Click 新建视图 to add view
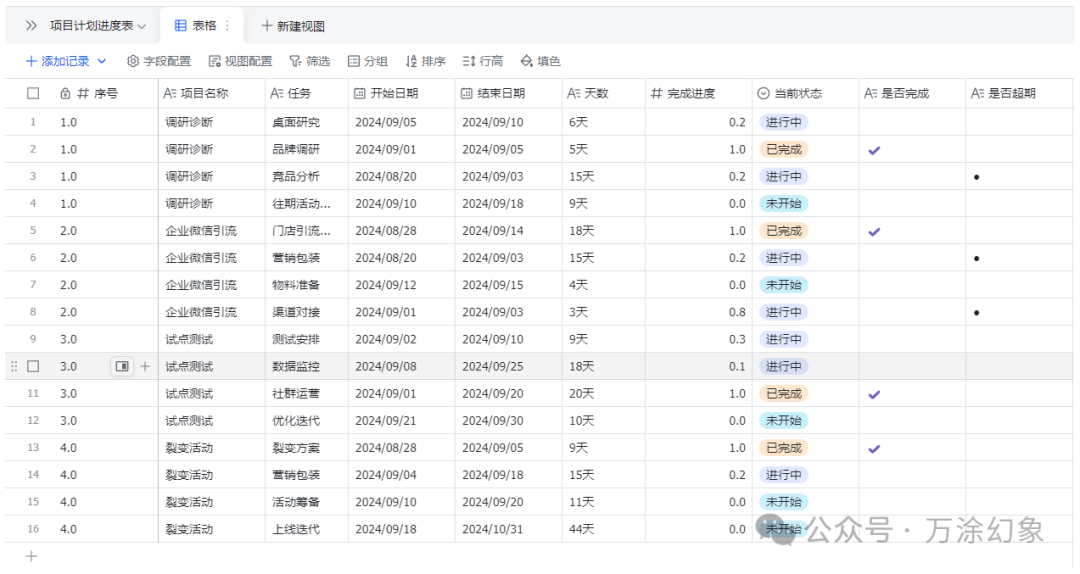The image size is (1080, 574). coord(293,26)
